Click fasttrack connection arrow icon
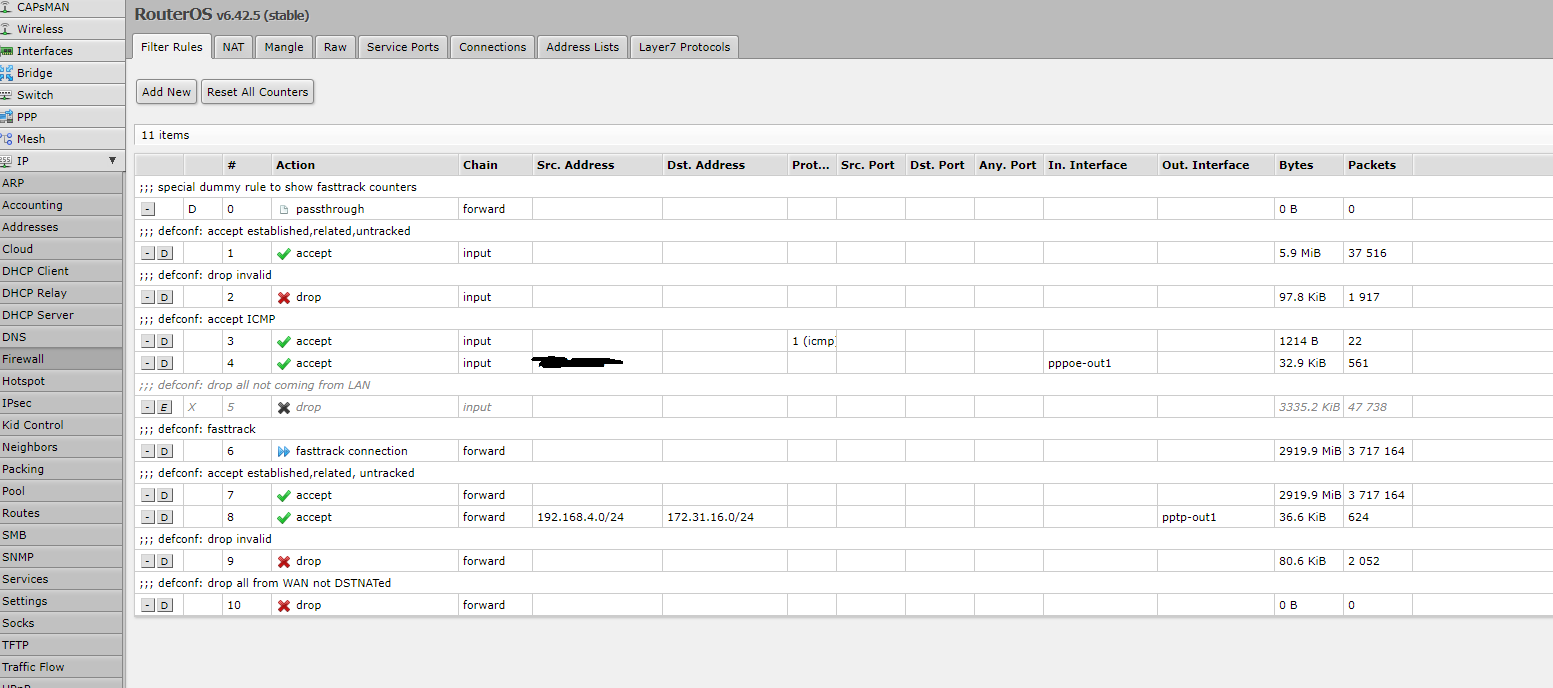The width and height of the screenshot is (1553, 688). [x=284, y=451]
